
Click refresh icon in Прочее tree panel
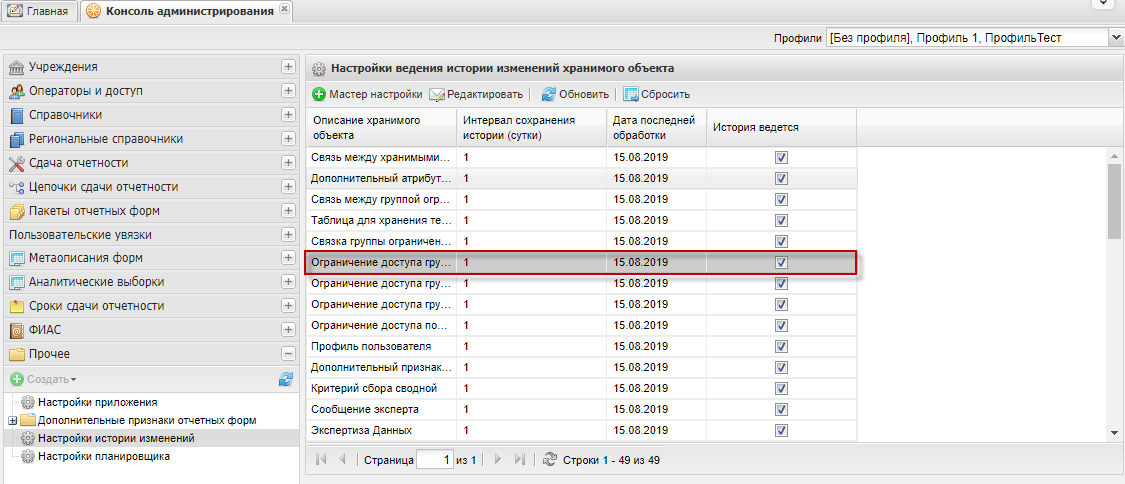point(286,380)
